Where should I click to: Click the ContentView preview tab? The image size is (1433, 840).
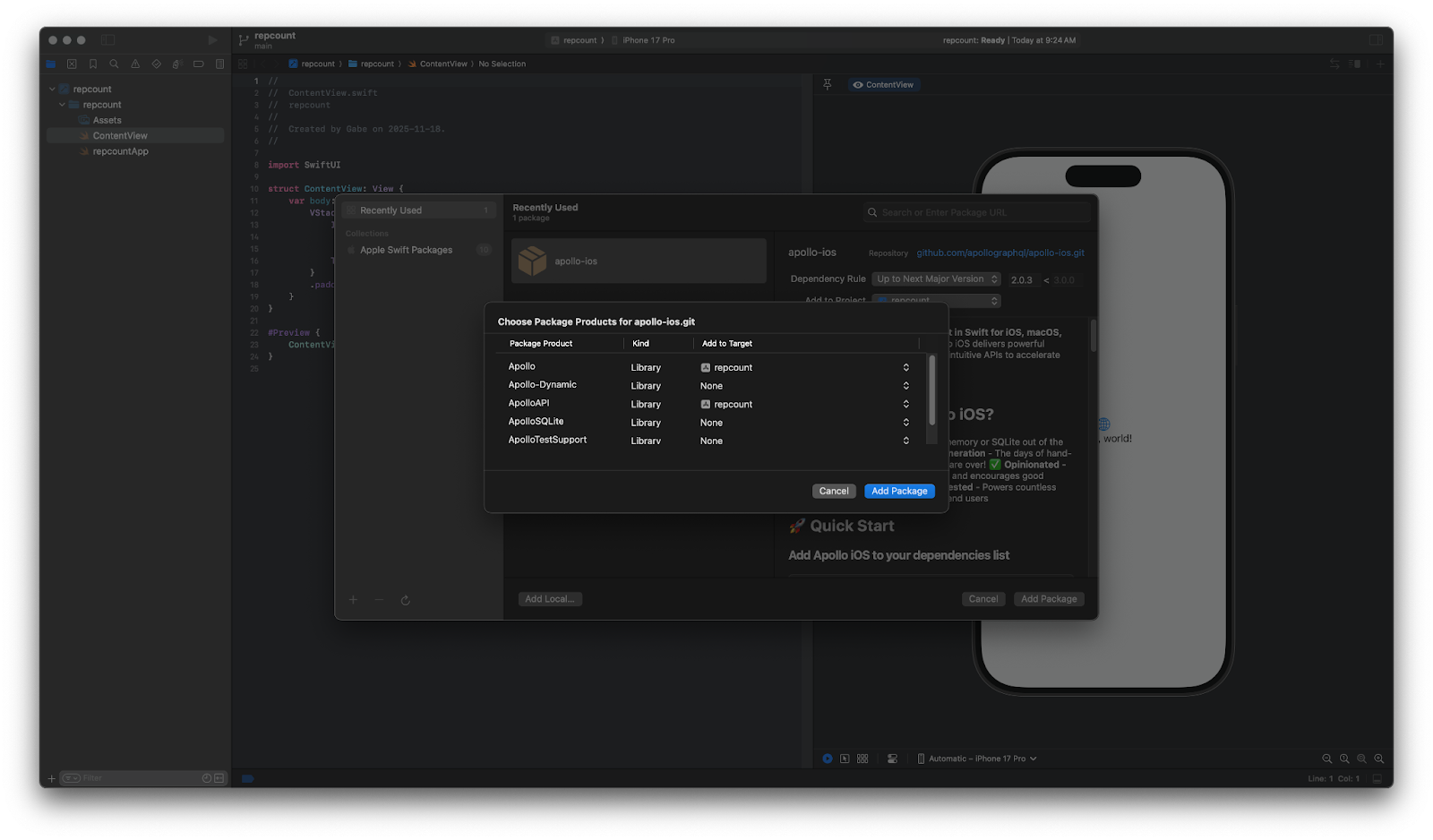tap(883, 84)
